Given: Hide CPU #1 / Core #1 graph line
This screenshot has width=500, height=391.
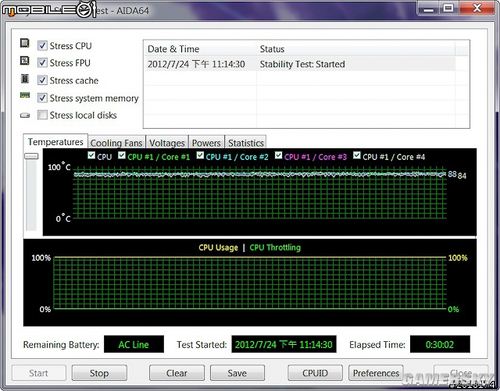Looking at the screenshot, I should tap(122, 155).
